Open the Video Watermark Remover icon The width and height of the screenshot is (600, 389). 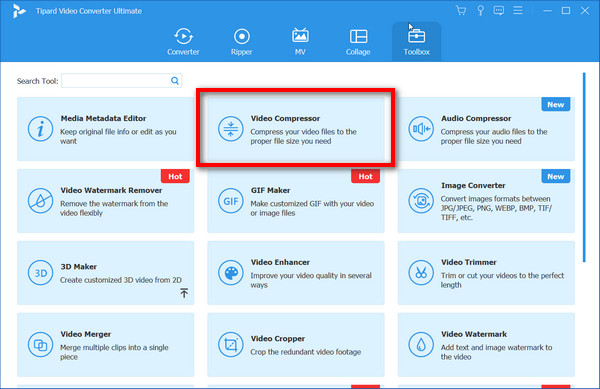41,201
